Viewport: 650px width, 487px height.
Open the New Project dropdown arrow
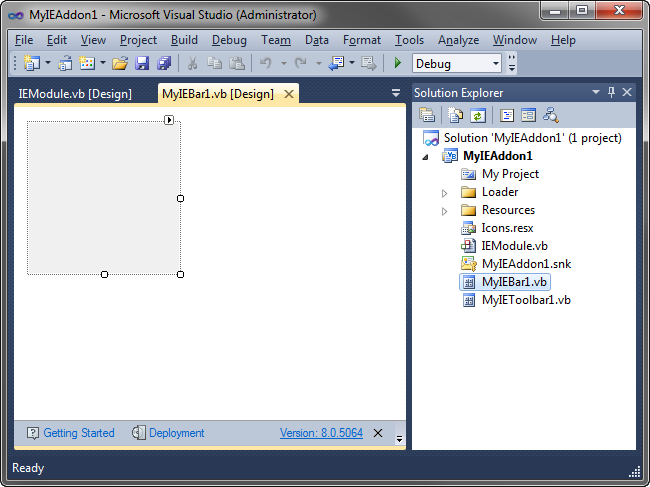click(x=48, y=63)
